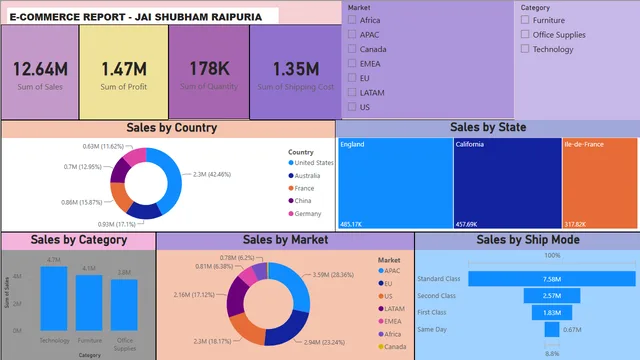Check the Furniture category checkbox
Screen dimensions: 640x360
click(x=525, y=20)
